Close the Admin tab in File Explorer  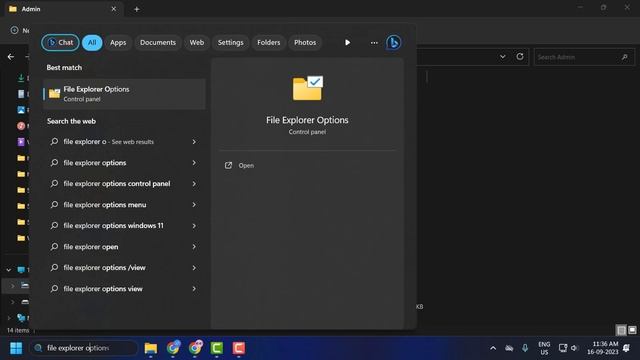tap(114, 9)
